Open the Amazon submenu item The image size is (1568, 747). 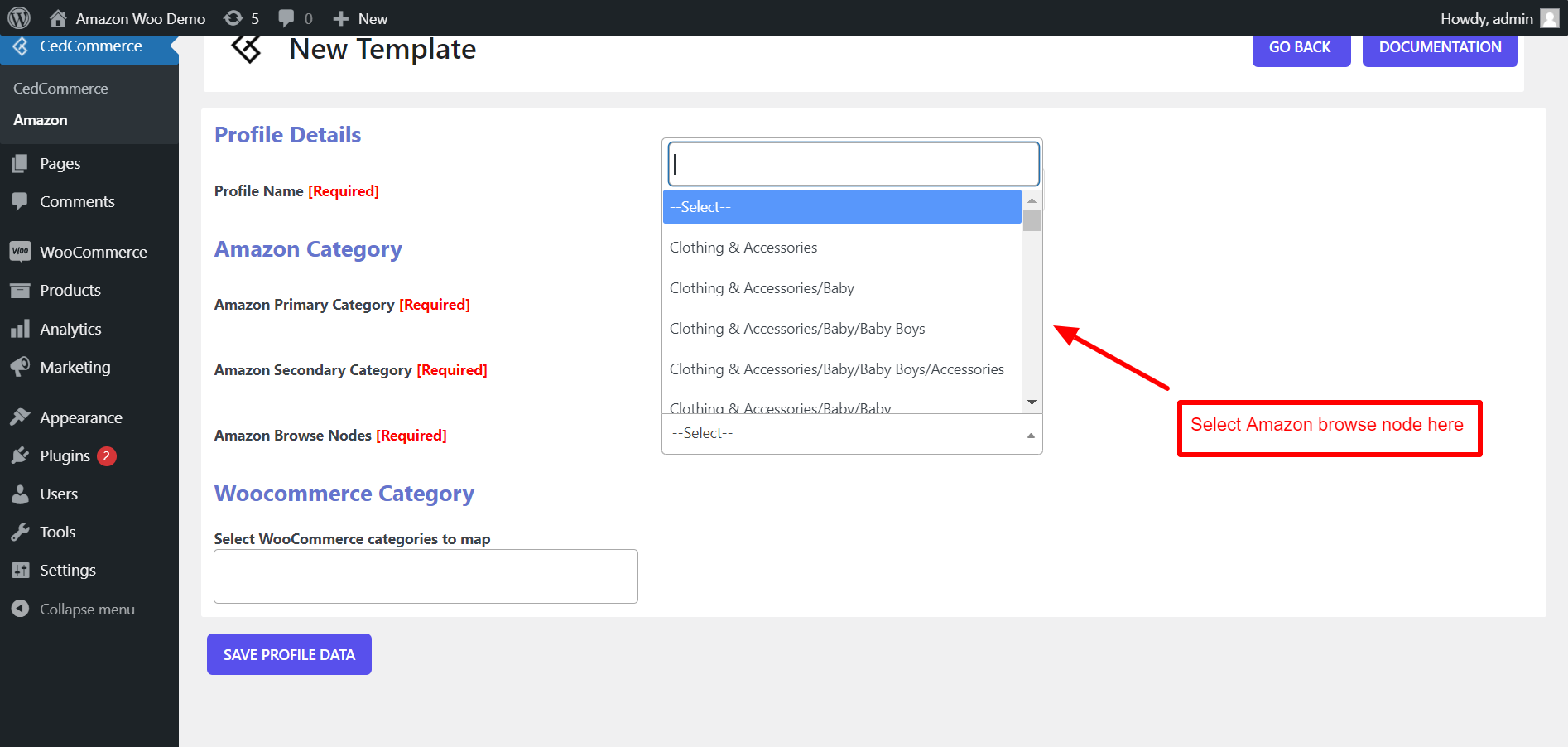click(x=41, y=120)
